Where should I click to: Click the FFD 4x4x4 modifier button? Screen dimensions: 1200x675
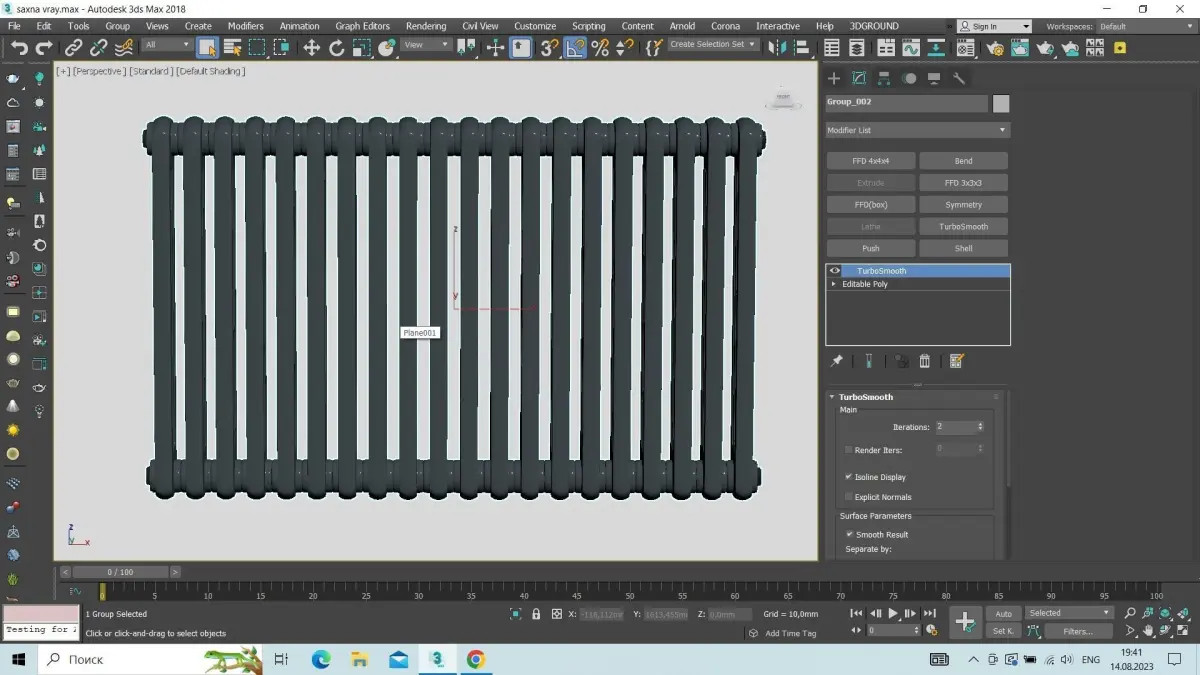click(870, 161)
